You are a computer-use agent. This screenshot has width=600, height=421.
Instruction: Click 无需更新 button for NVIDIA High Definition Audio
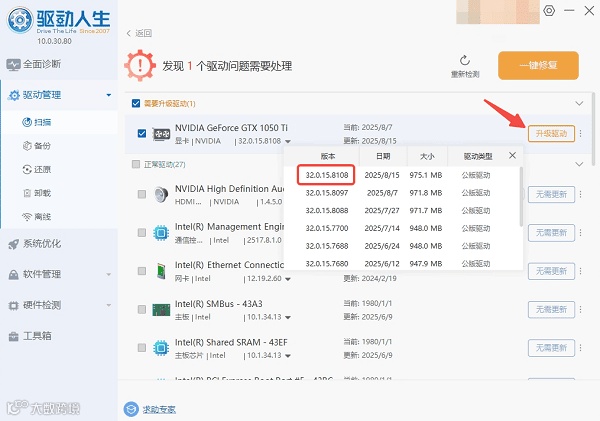point(551,194)
